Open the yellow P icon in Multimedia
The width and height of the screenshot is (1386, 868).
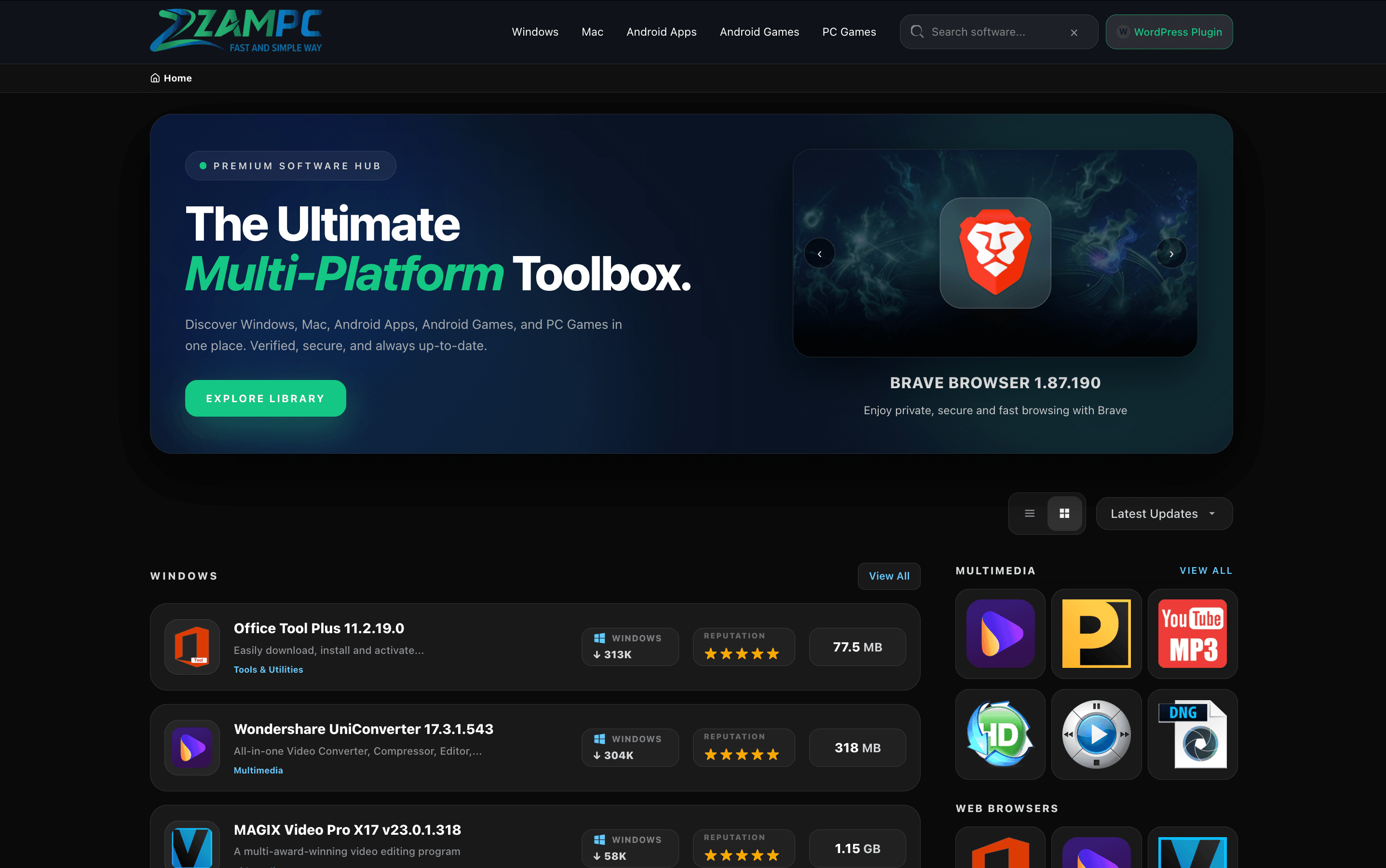pos(1096,634)
